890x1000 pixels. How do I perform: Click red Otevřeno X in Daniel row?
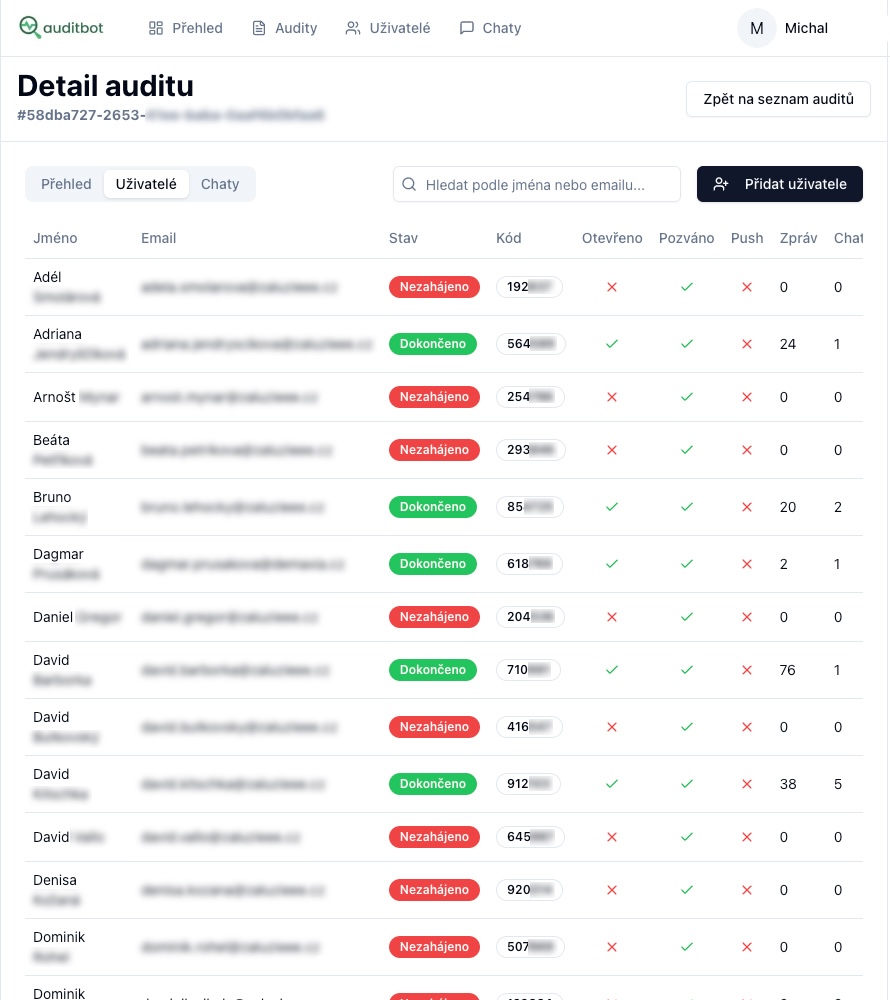click(612, 617)
